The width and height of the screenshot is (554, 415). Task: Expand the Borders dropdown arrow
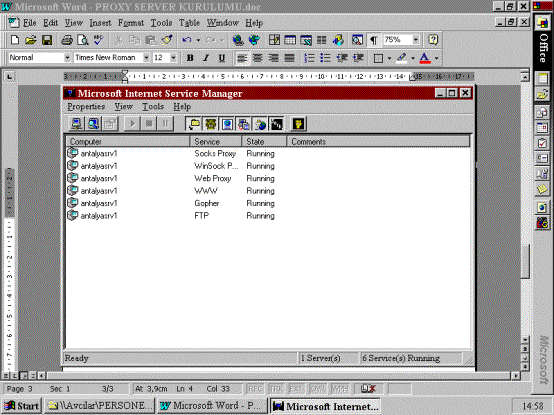389,58
